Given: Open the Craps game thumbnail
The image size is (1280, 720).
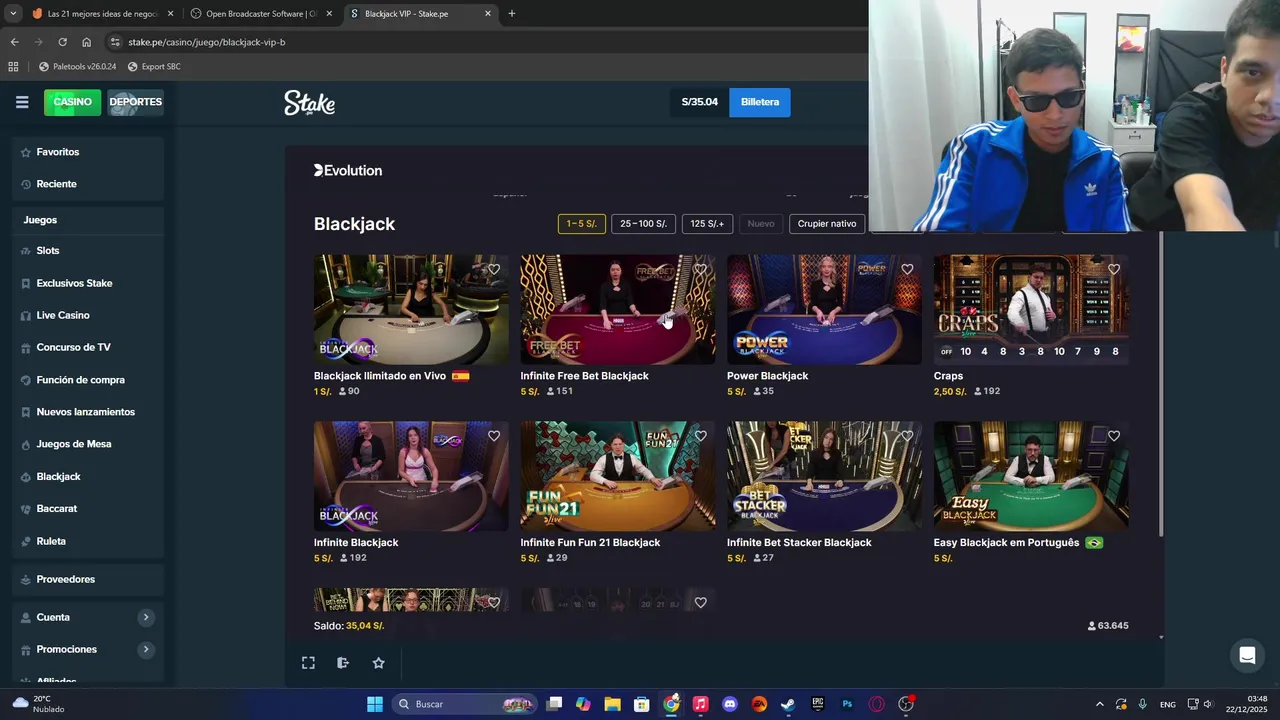Looking at the screenshot, I should pos(1031,309).
